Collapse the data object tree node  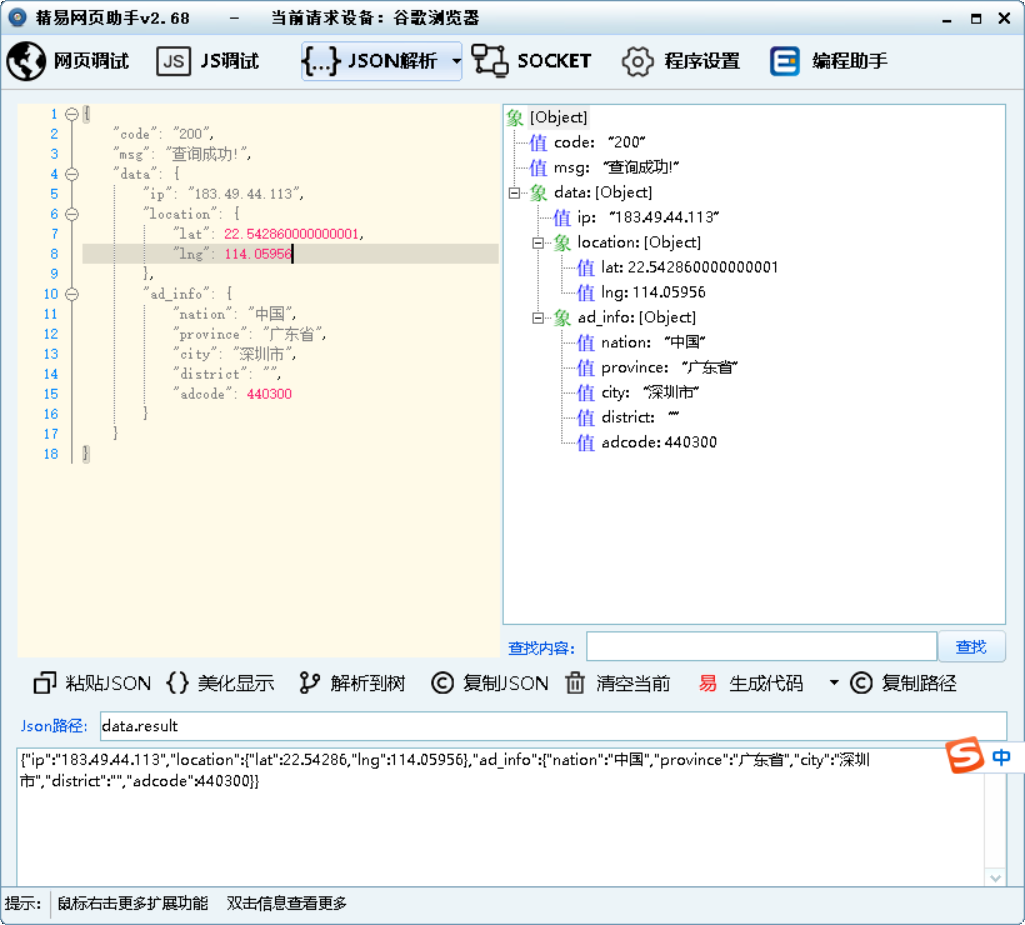click(x=514, y=193)
